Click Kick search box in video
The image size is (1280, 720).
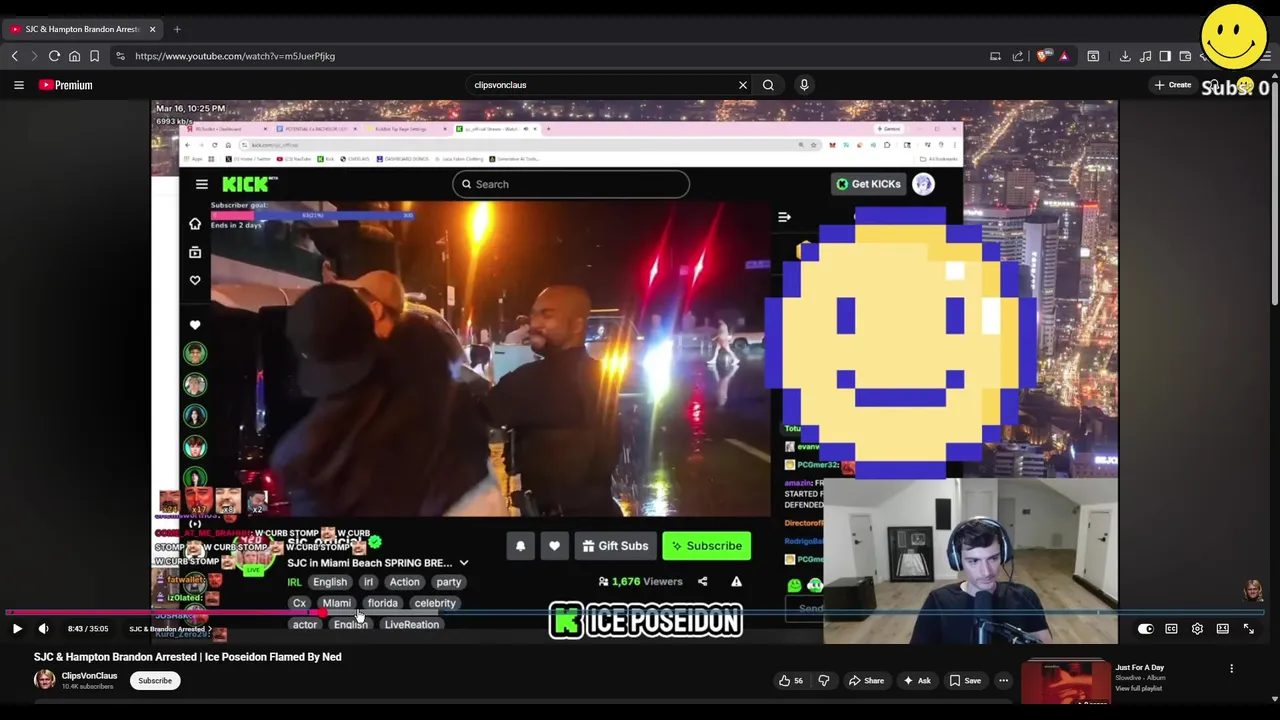570,184
